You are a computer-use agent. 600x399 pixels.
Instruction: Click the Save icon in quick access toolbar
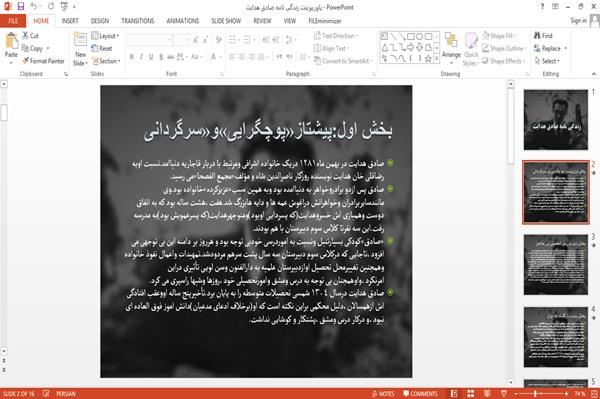click(21, 7)
